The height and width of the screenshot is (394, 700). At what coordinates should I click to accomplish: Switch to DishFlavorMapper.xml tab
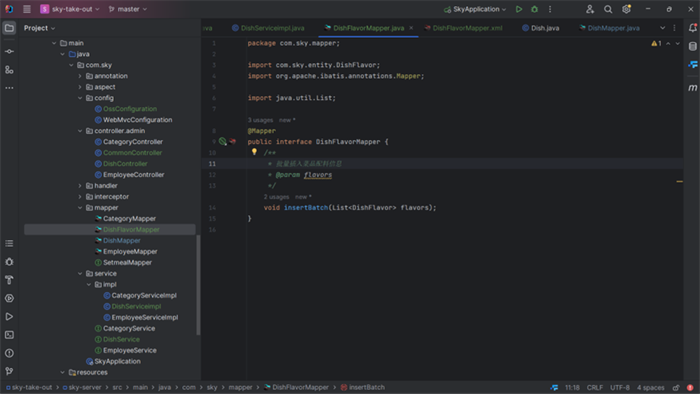point(463,28)
